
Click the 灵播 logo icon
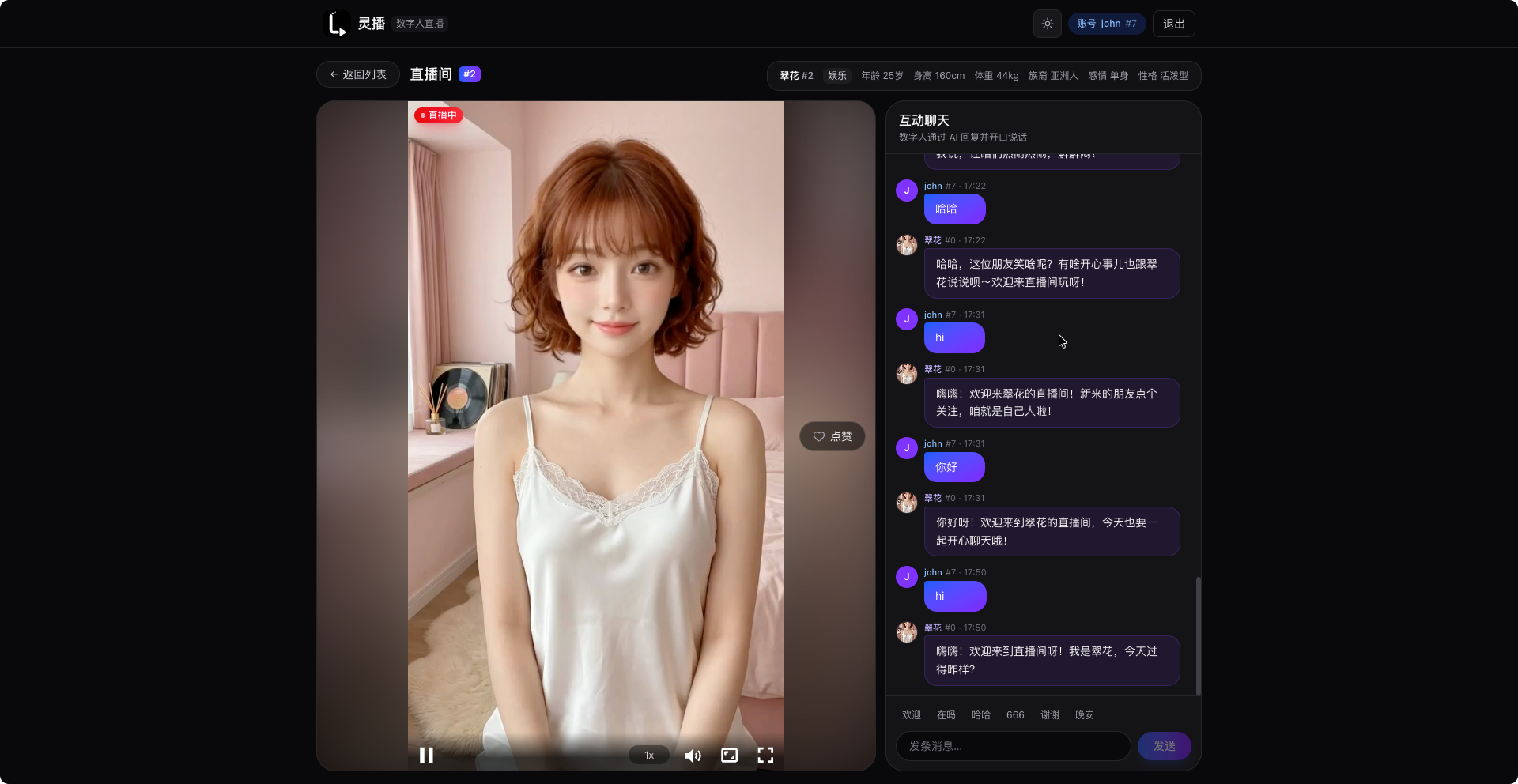point(337,24)
